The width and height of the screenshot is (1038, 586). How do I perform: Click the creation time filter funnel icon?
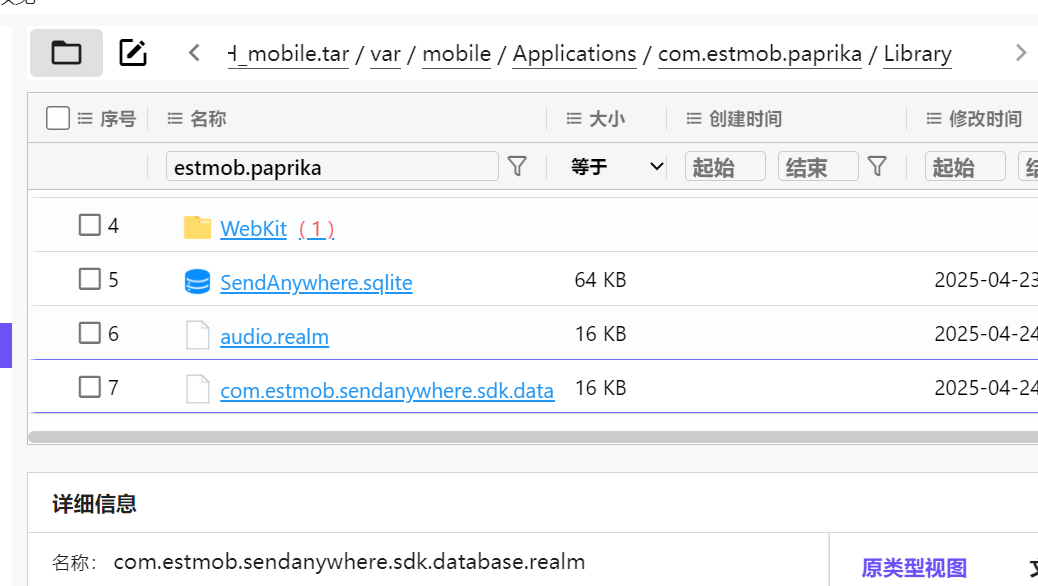[x=877, y=166]
